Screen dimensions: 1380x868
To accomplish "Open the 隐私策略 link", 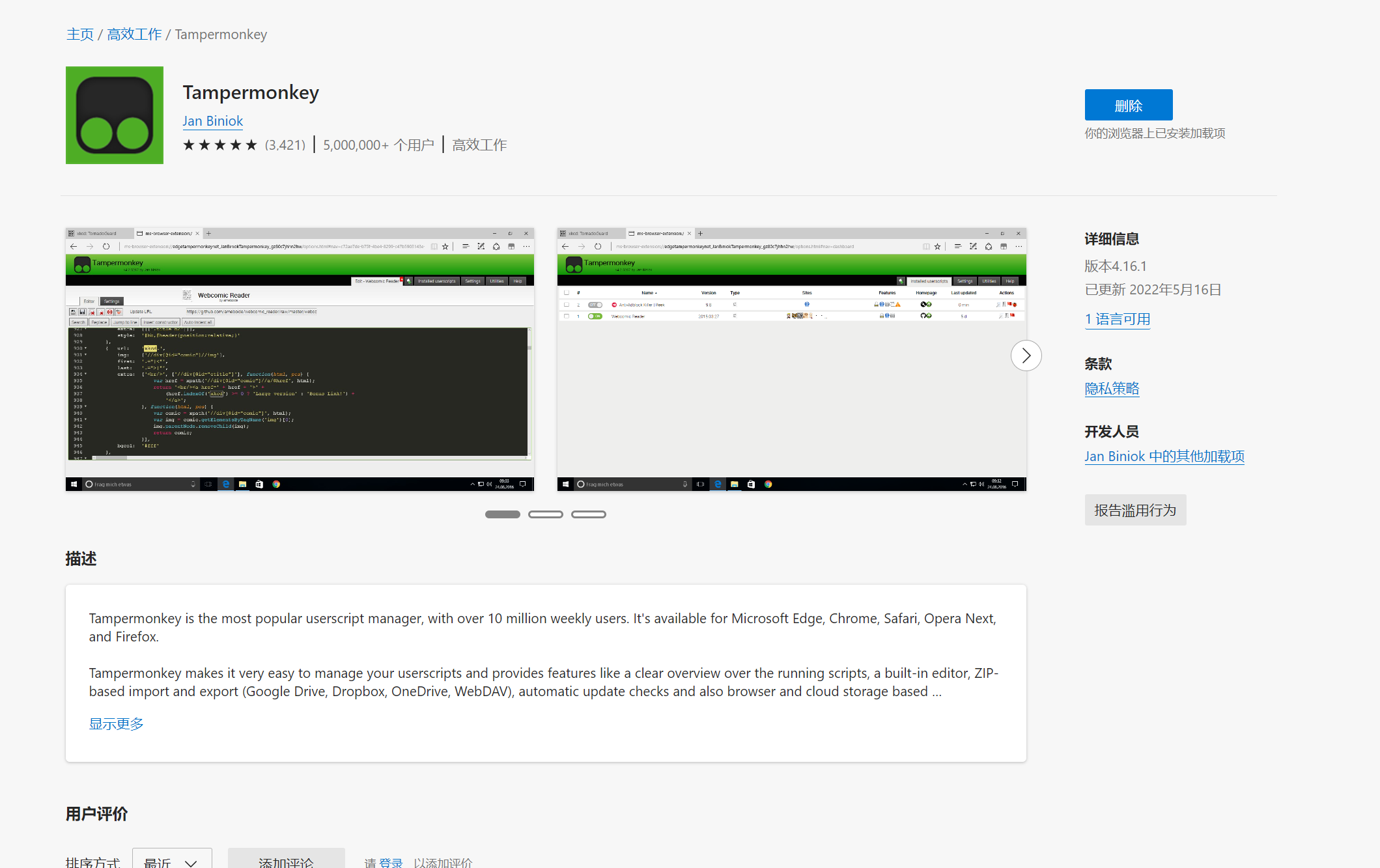I will click(x=1112, y=389).
